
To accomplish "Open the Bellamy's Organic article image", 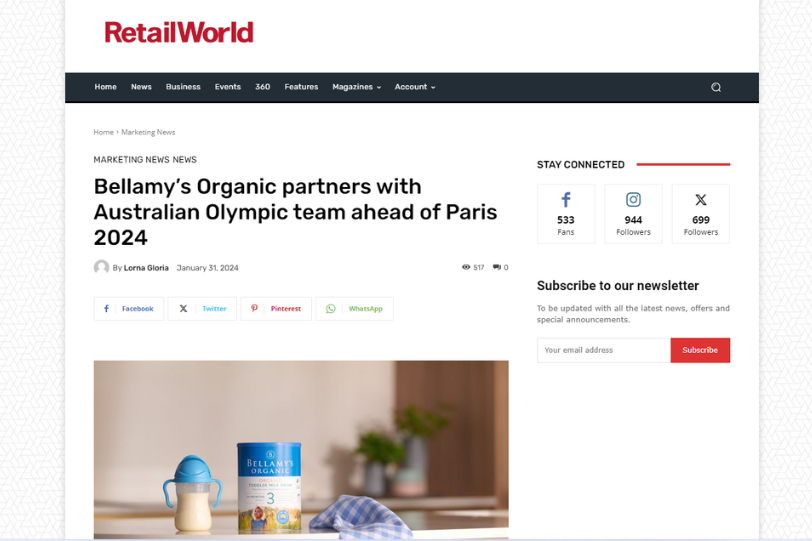I will [x=301, y=449].
